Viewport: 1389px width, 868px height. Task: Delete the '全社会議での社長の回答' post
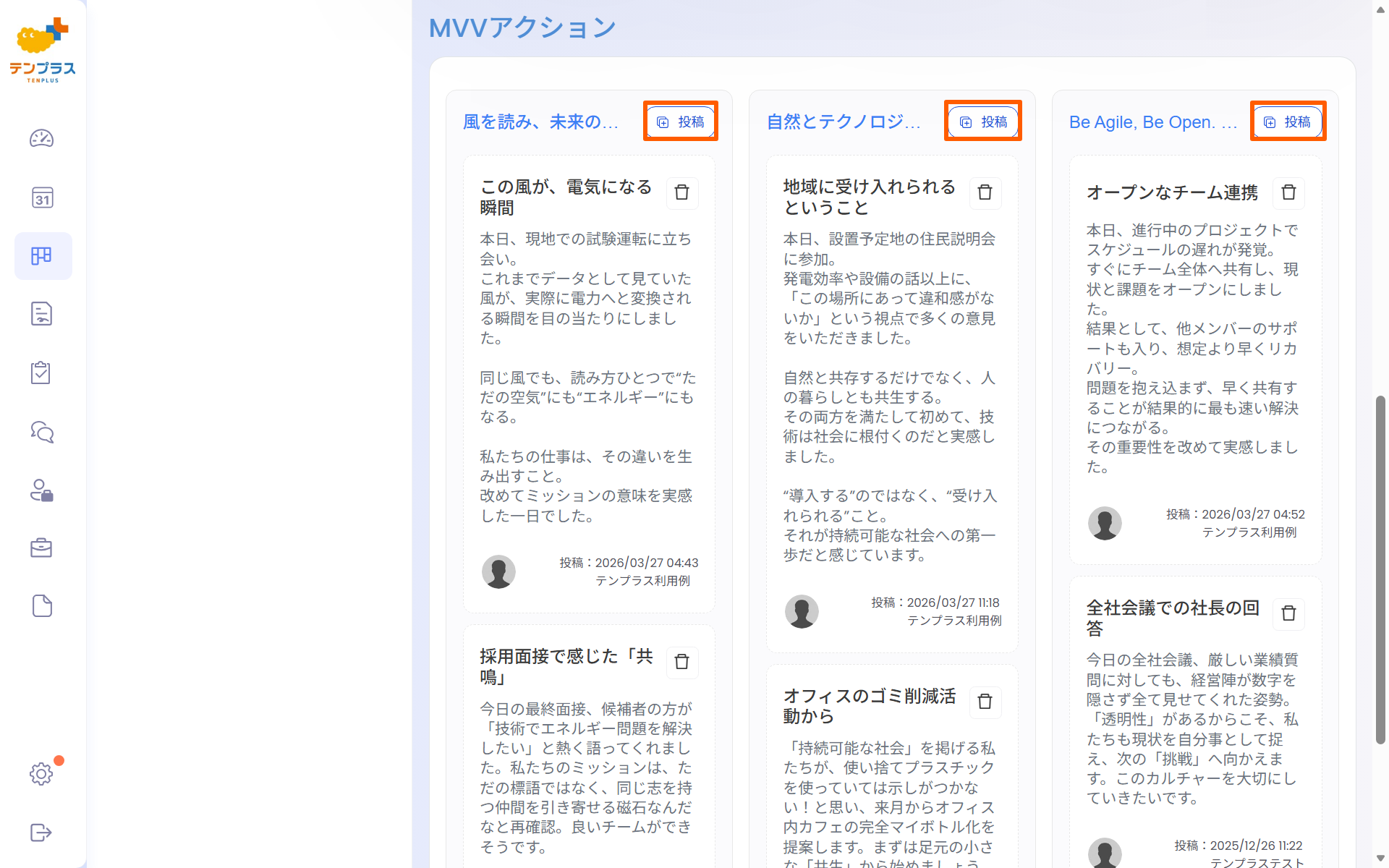[1288, 613]
